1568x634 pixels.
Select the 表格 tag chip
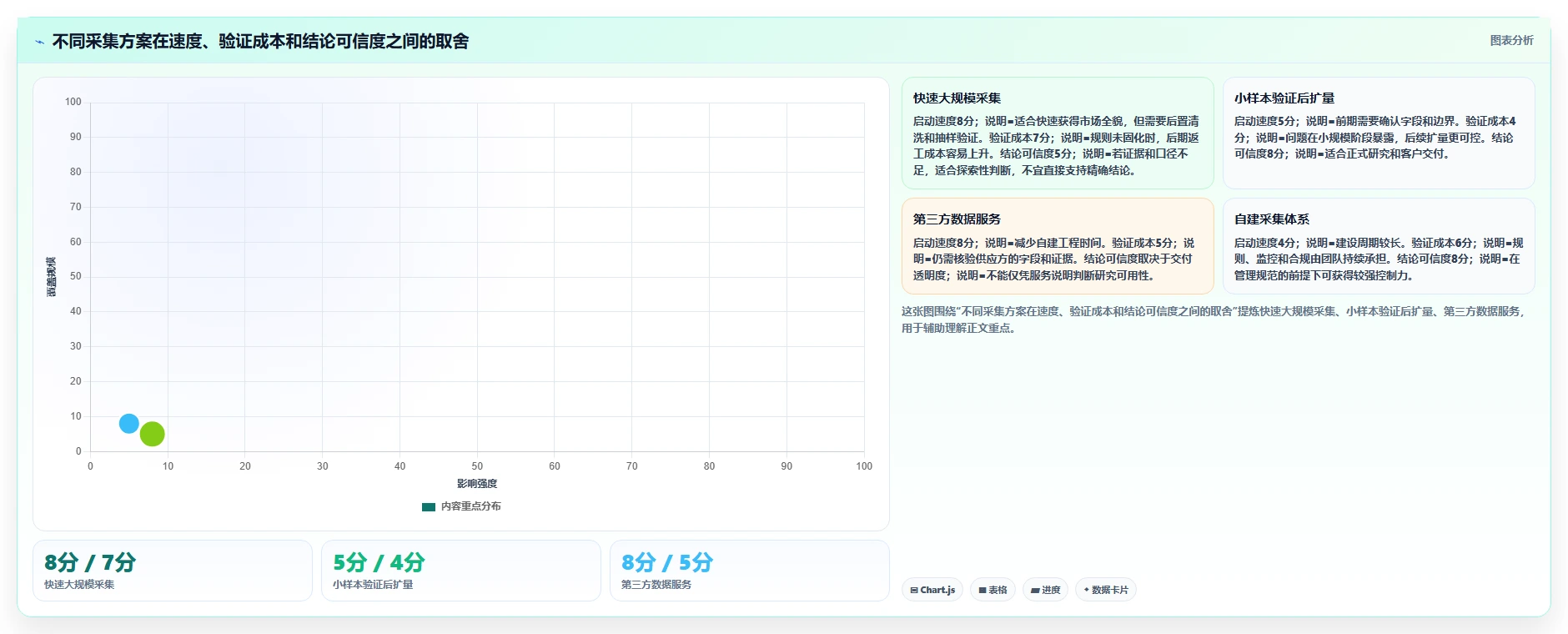pyautogui.click(x=993, y=590)
